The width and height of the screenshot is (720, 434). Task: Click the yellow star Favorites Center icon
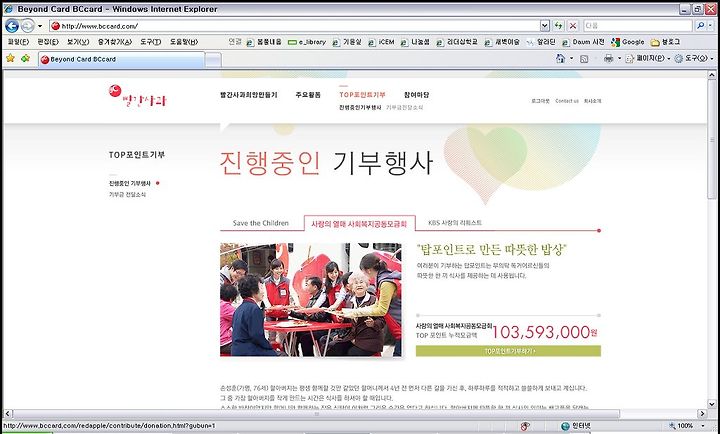[11, 58]
